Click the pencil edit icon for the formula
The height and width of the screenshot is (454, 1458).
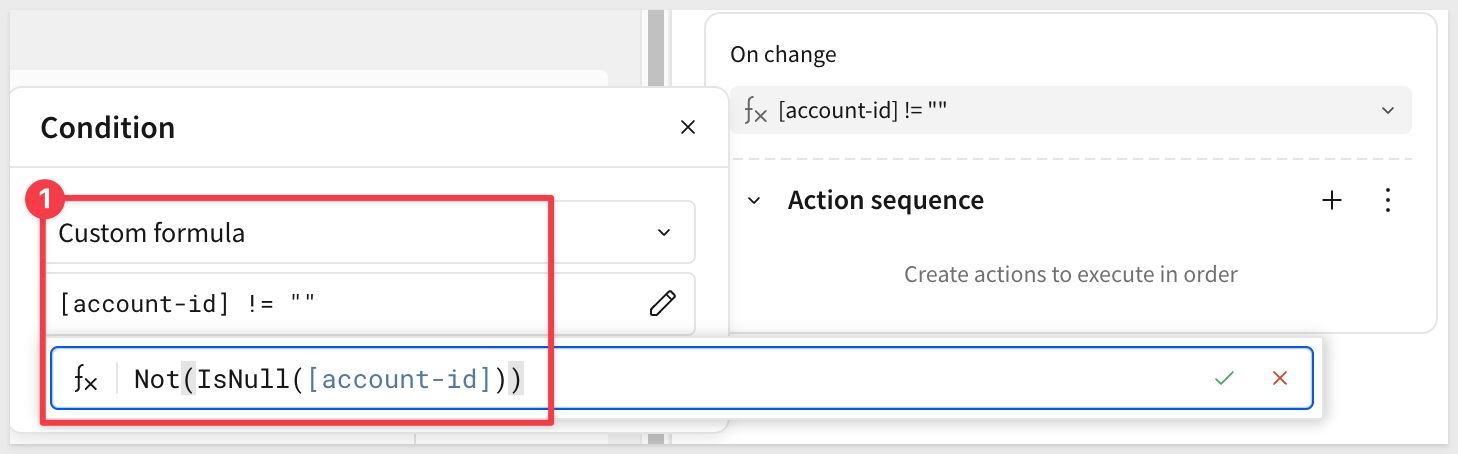point(662,303)
